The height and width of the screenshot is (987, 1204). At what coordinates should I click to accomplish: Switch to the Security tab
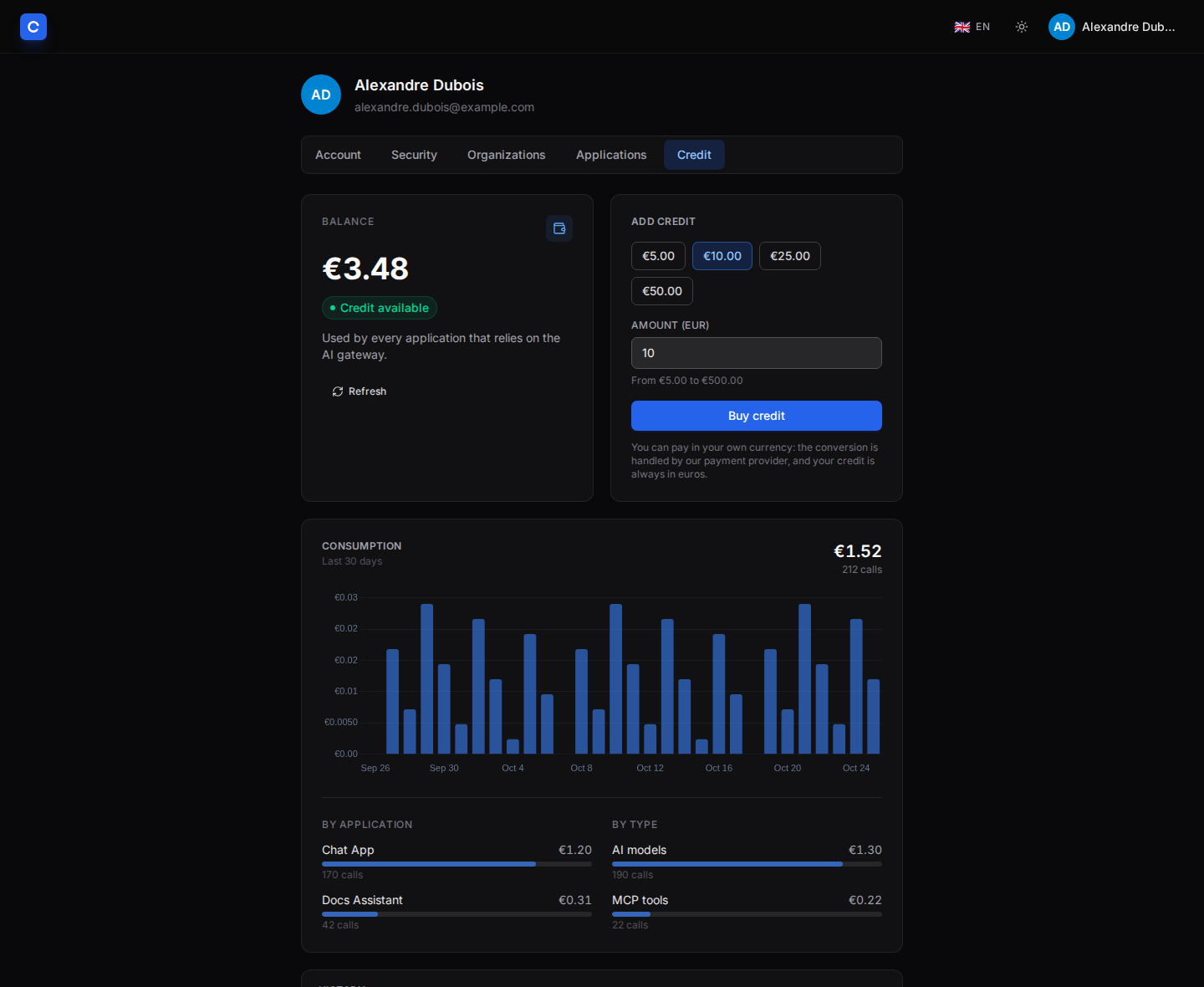click(414, 155)
